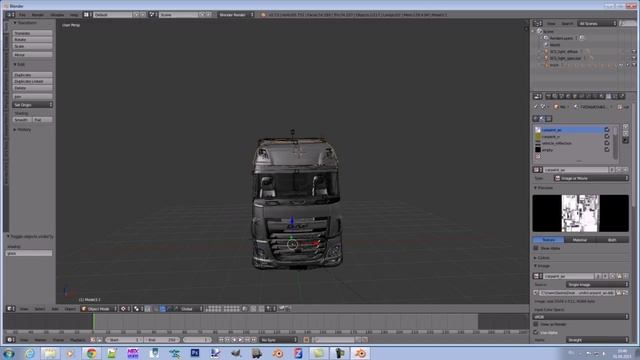This screenshot has width=640, height=360.
Task: Open the Global orientation dropdown
Action: point(191,309)
